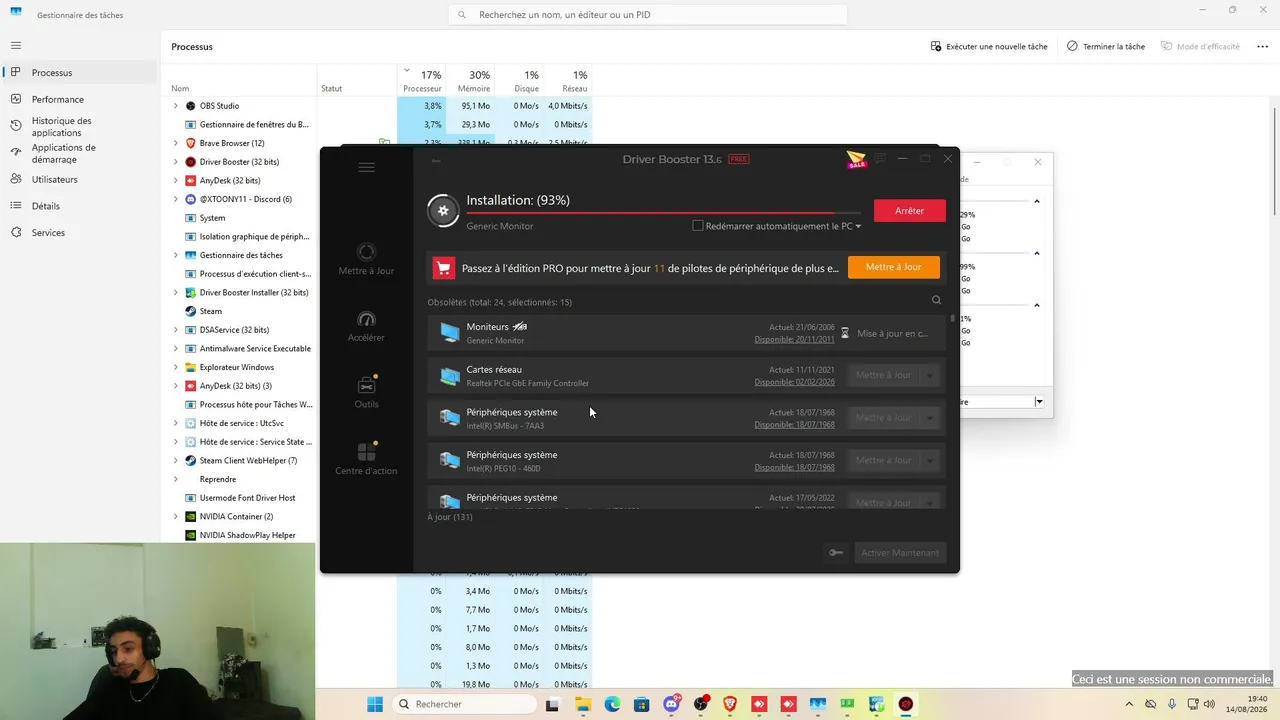Viewport: 1280px width, 720px height.
Task: Open the feedback chat icon in Driver Booster
Action: [x=880, y=159]
